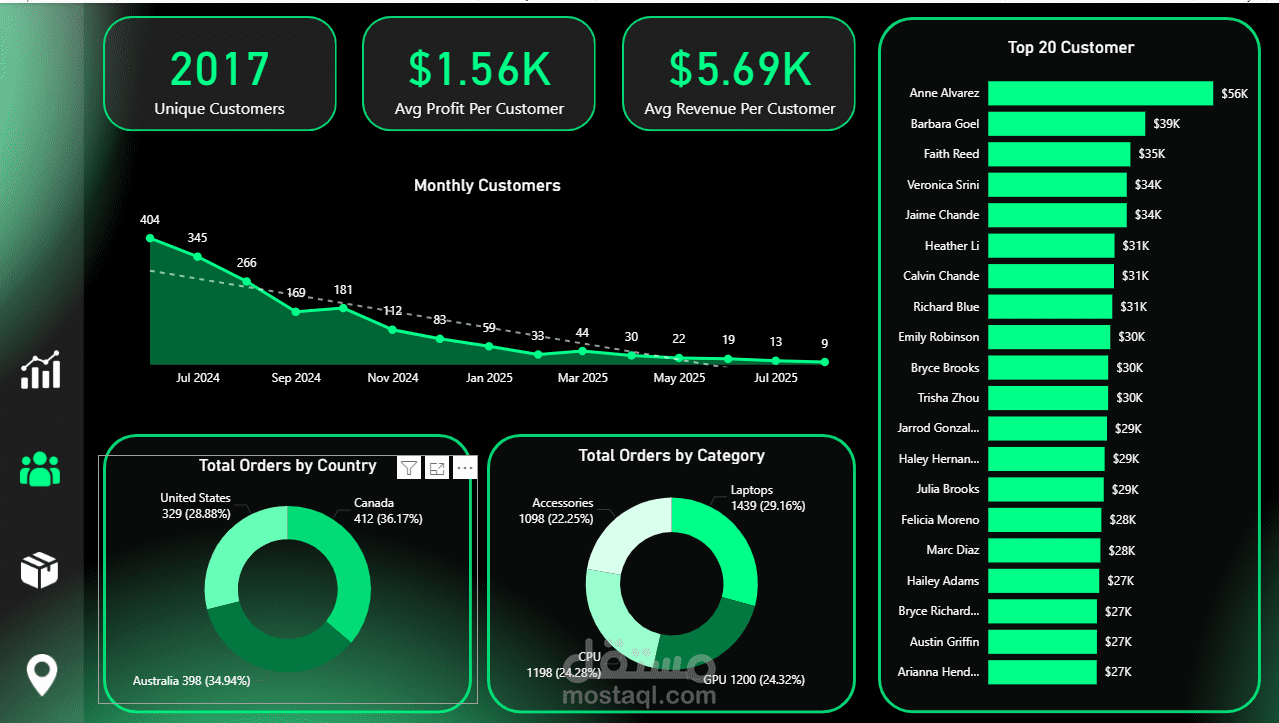
Task: Click Veronica Srini's $34K bar
Action: 1057,185
